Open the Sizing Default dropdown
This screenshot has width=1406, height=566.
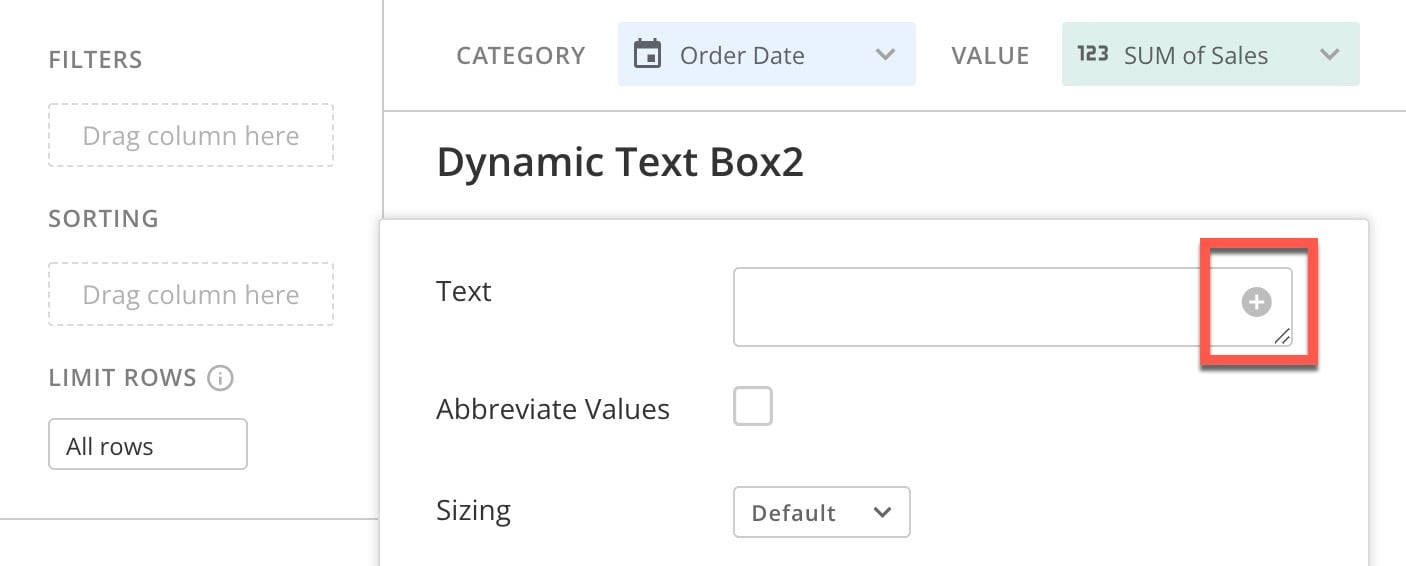tap(821, 512)
